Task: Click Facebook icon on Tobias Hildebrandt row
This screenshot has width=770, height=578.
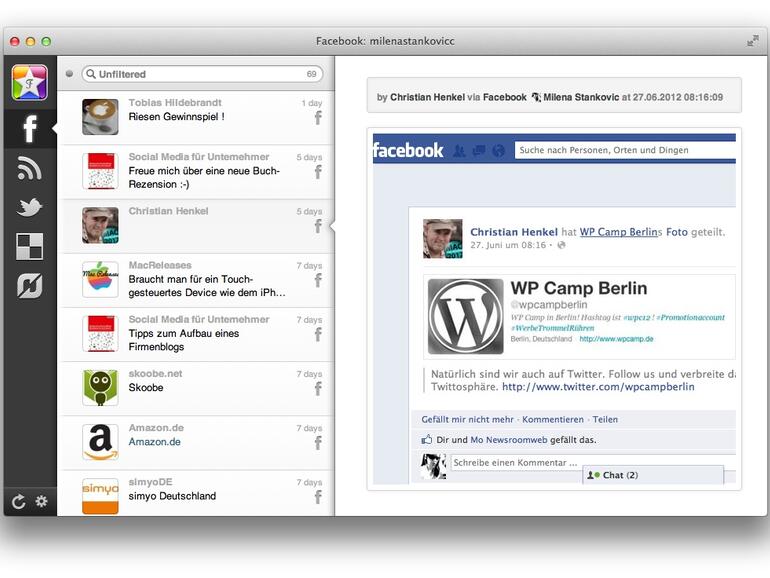Action: [318, 118]
